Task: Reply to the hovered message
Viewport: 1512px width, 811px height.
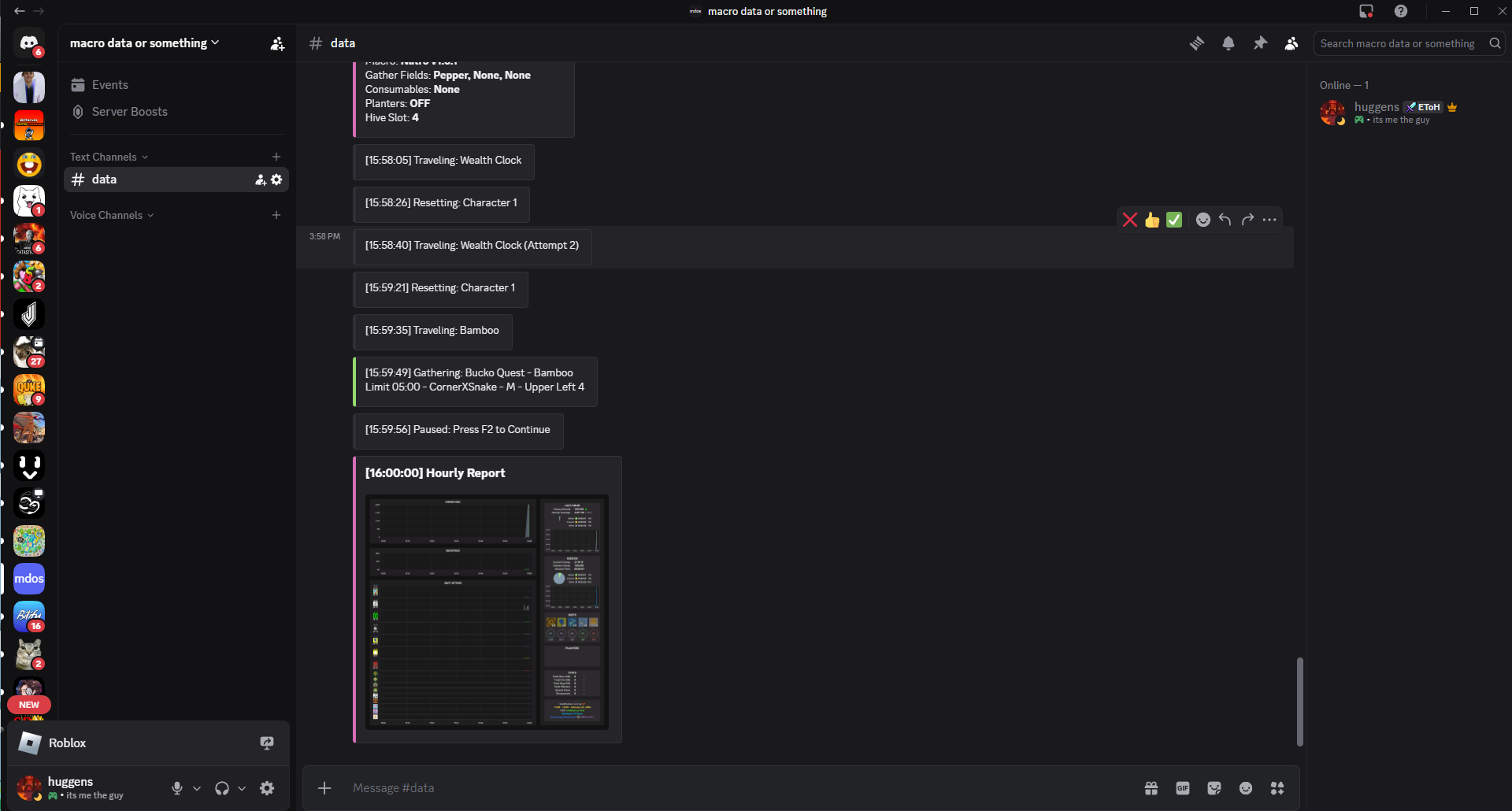Action: [1225, 220]
